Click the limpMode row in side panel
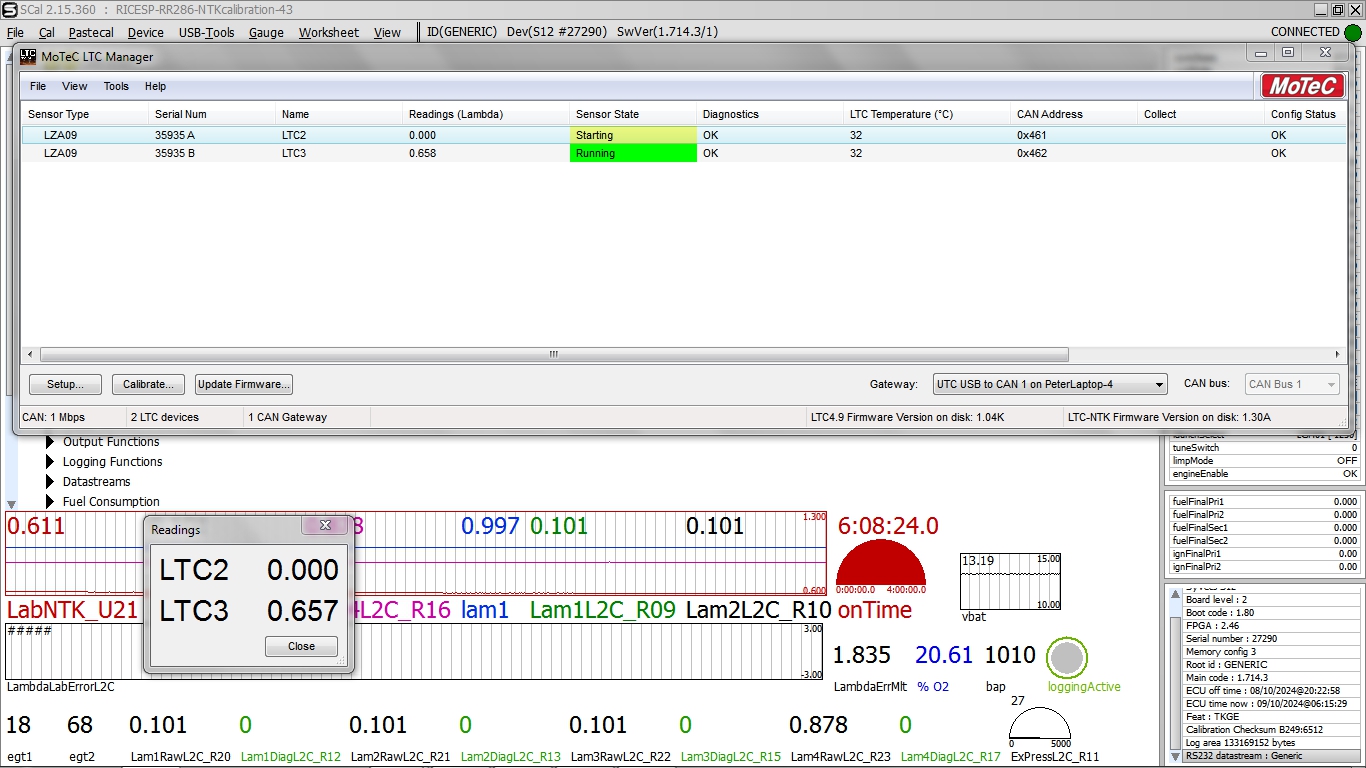Screen dimensions: 1366x768 pos(1264,461)
